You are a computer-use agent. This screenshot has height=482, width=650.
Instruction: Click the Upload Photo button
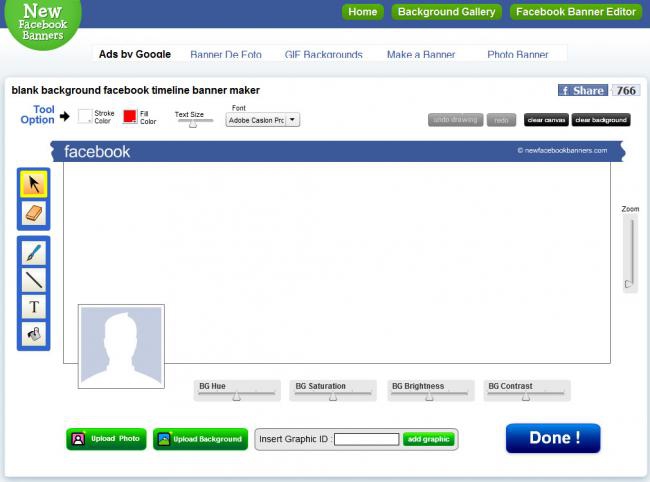point(106,439)
